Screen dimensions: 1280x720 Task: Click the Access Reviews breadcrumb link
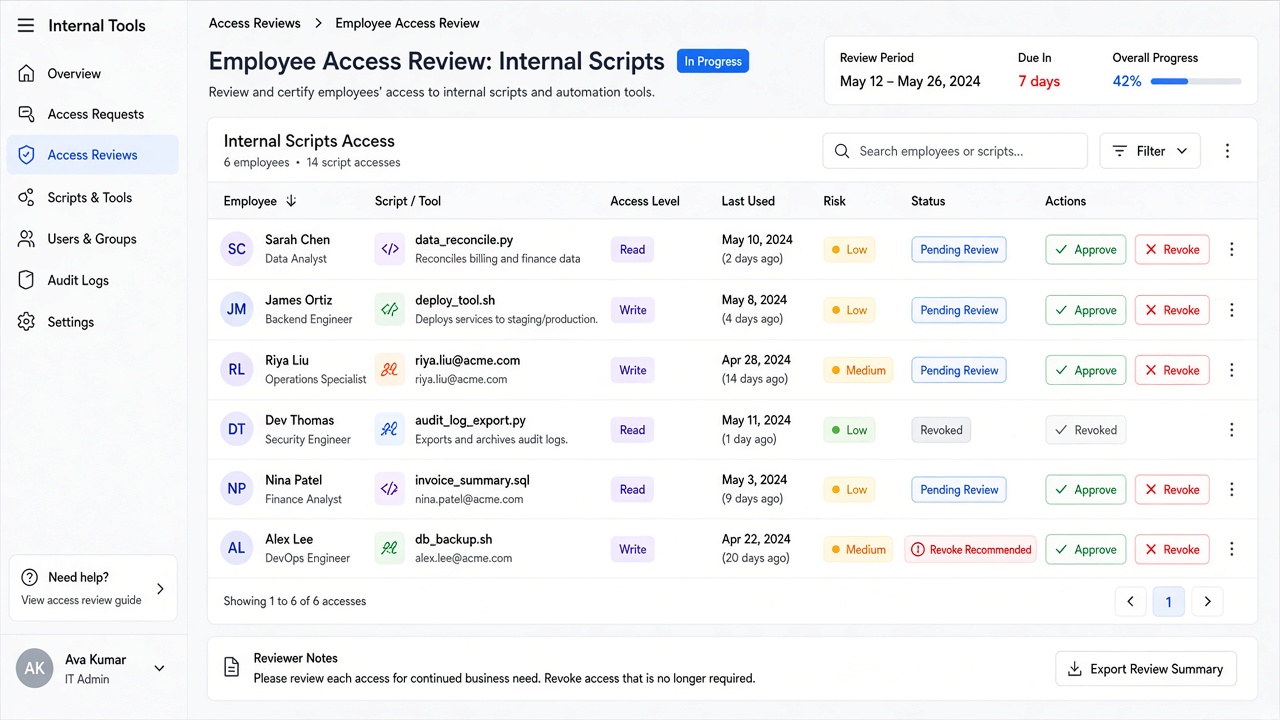click(255, 23)
